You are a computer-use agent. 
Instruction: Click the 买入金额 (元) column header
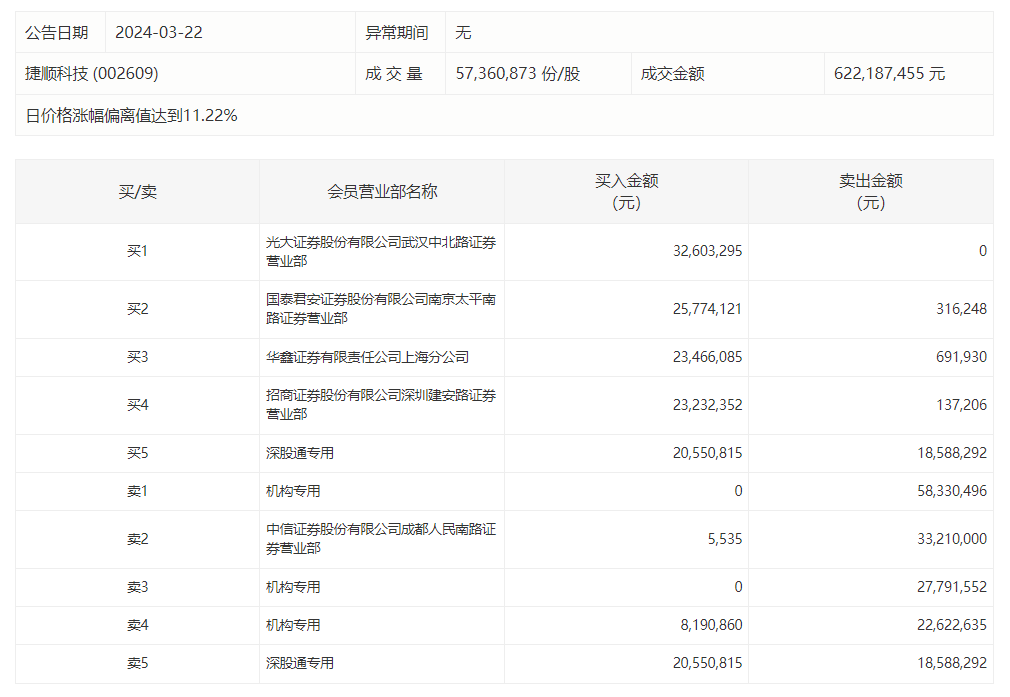pos(626,191)
